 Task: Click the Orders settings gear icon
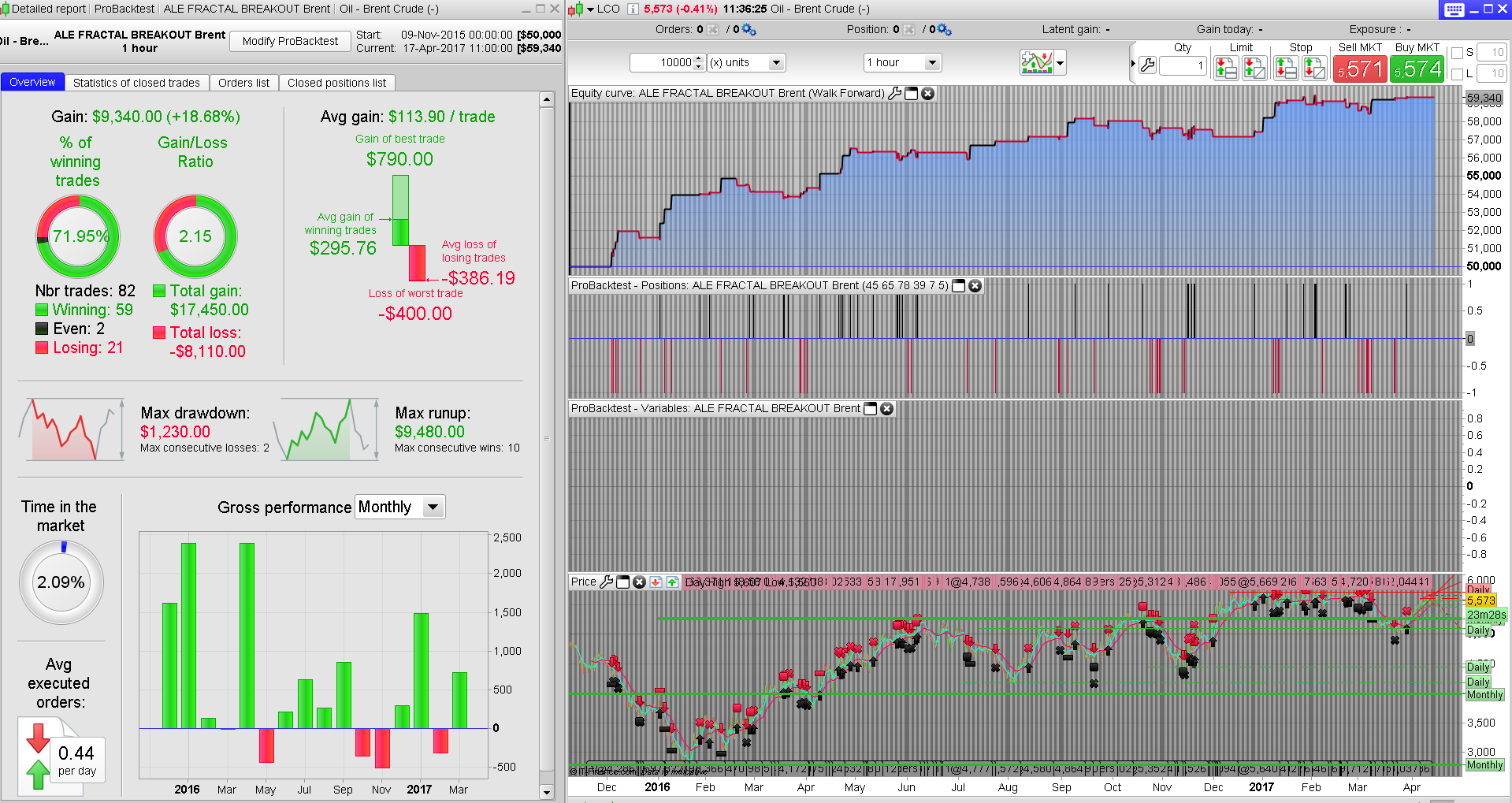(749, 30)
